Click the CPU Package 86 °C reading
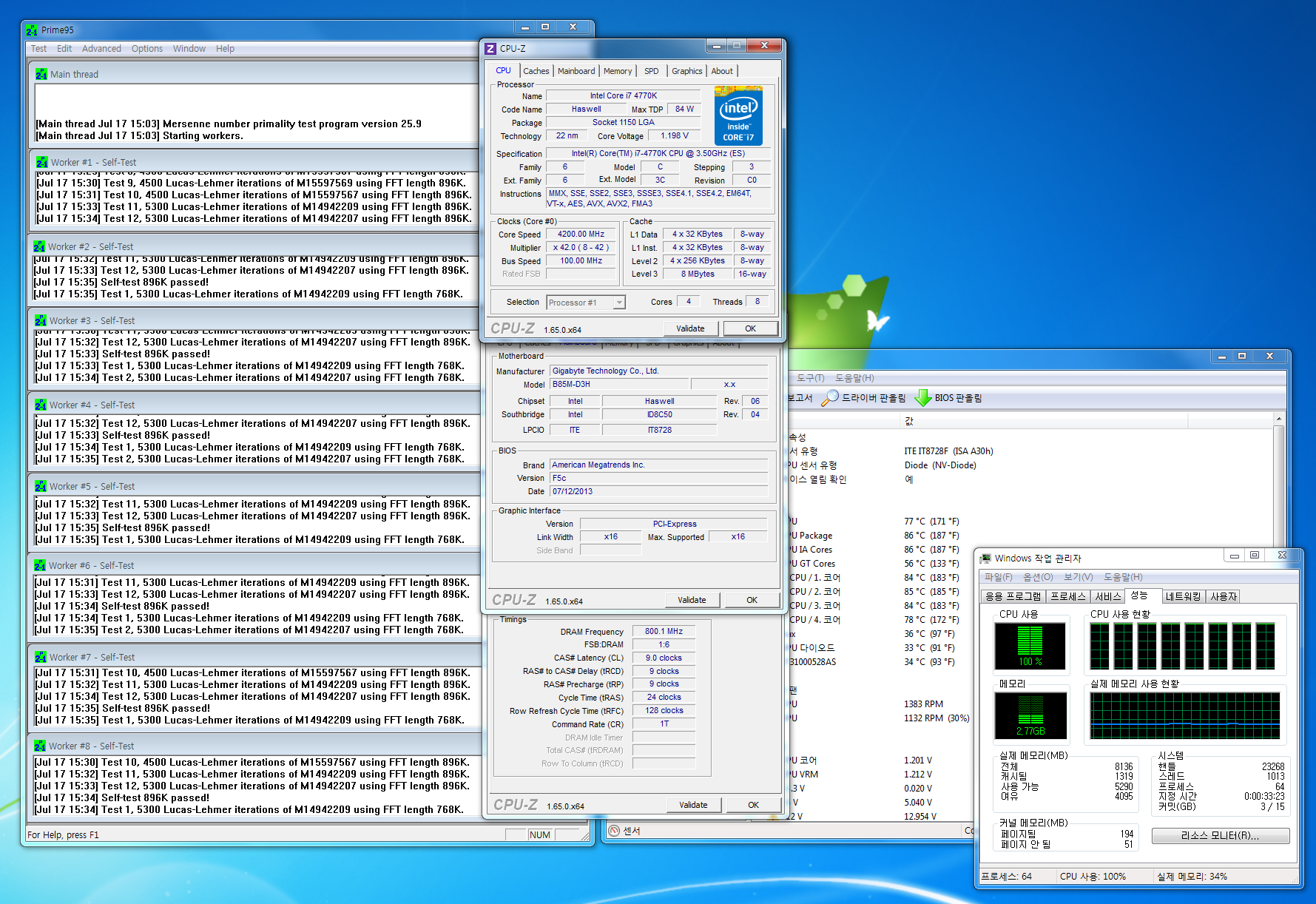Viewport: 1316px width, 904px height. [931, 536]
